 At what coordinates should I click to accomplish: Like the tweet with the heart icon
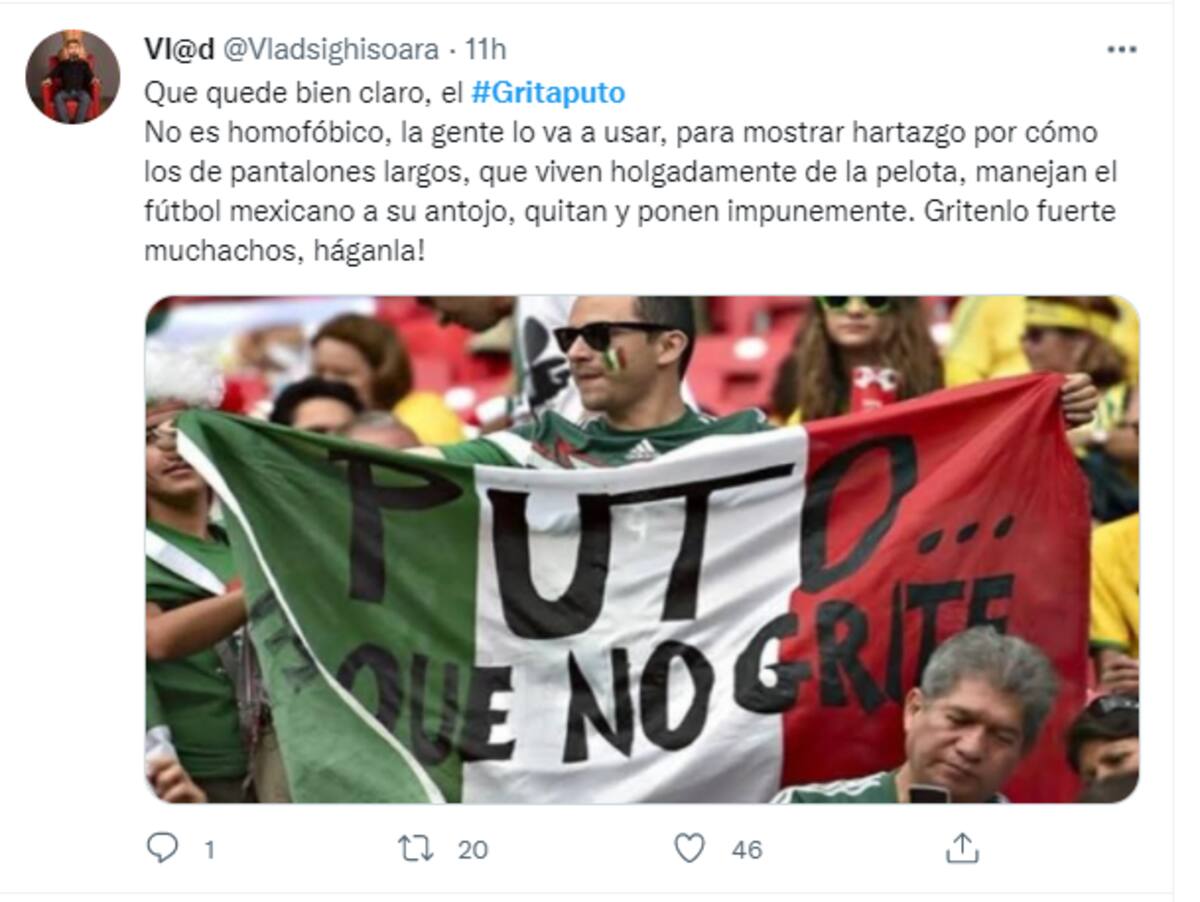[x=689, y=849]
